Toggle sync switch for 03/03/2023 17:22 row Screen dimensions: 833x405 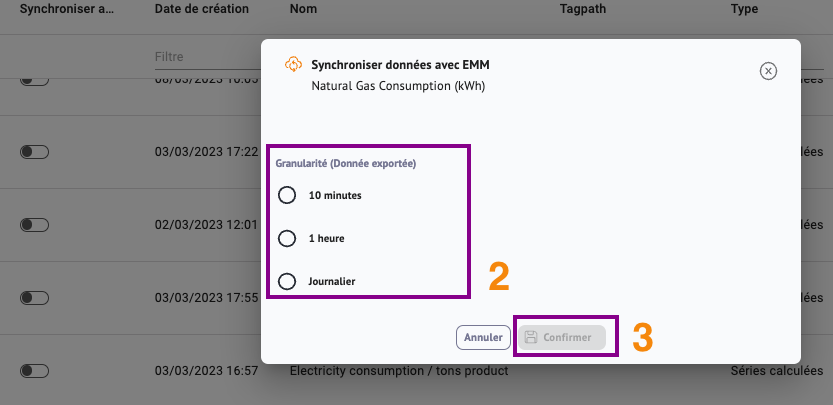34,152
